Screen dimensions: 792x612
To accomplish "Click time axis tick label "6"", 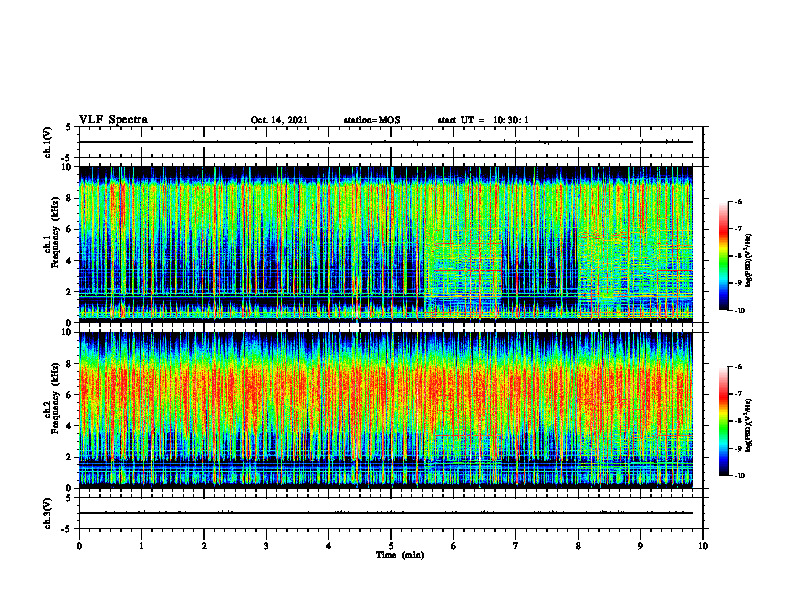I will coord(454,546).
